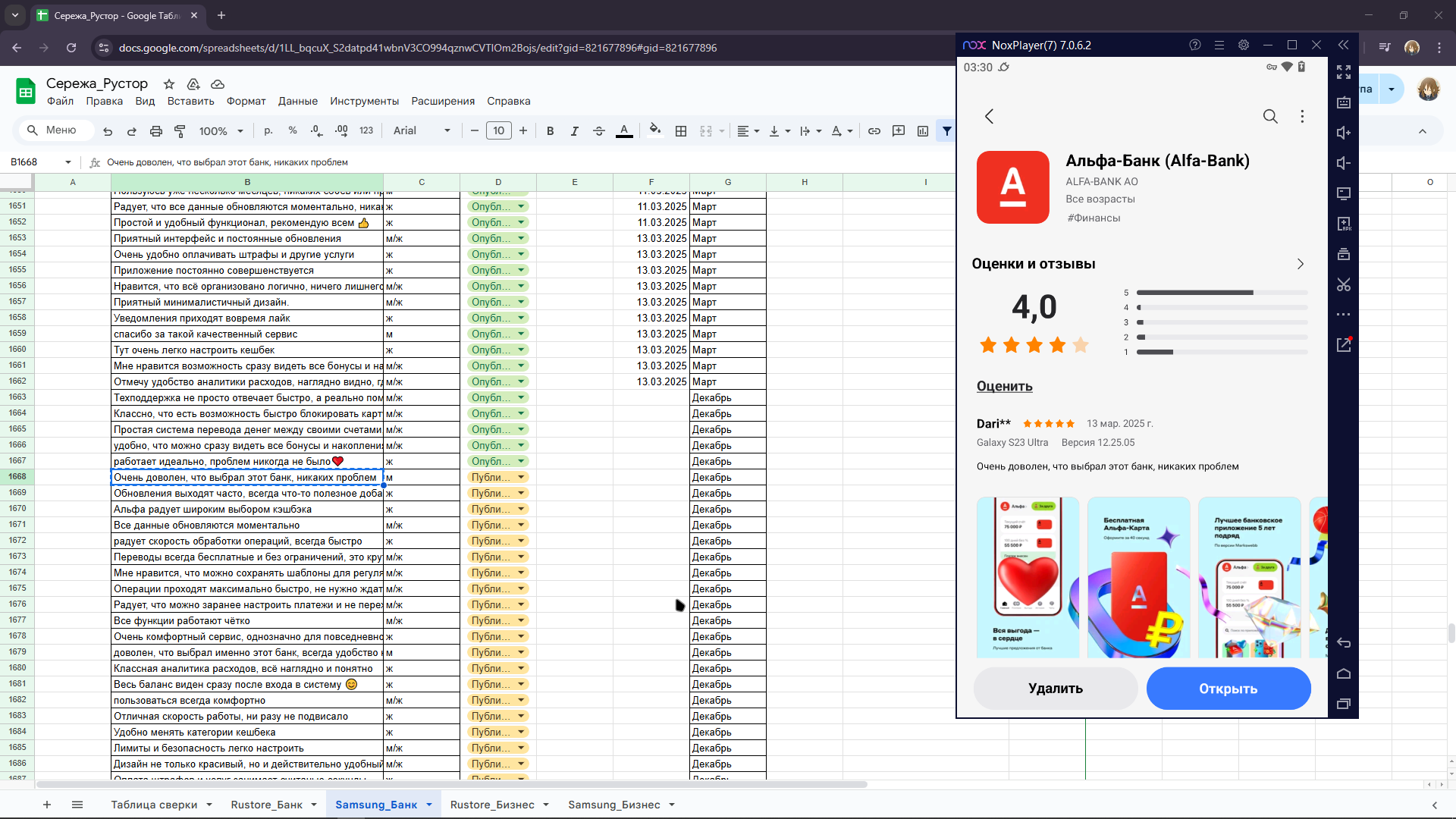Open text wrapping dropdown
1456x819 pixels.
tap(811, 130)
